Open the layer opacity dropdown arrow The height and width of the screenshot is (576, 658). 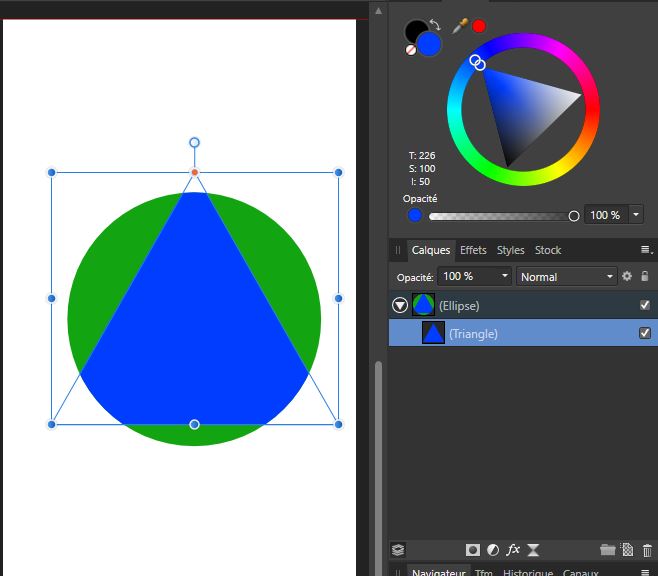tap(504, 276)
